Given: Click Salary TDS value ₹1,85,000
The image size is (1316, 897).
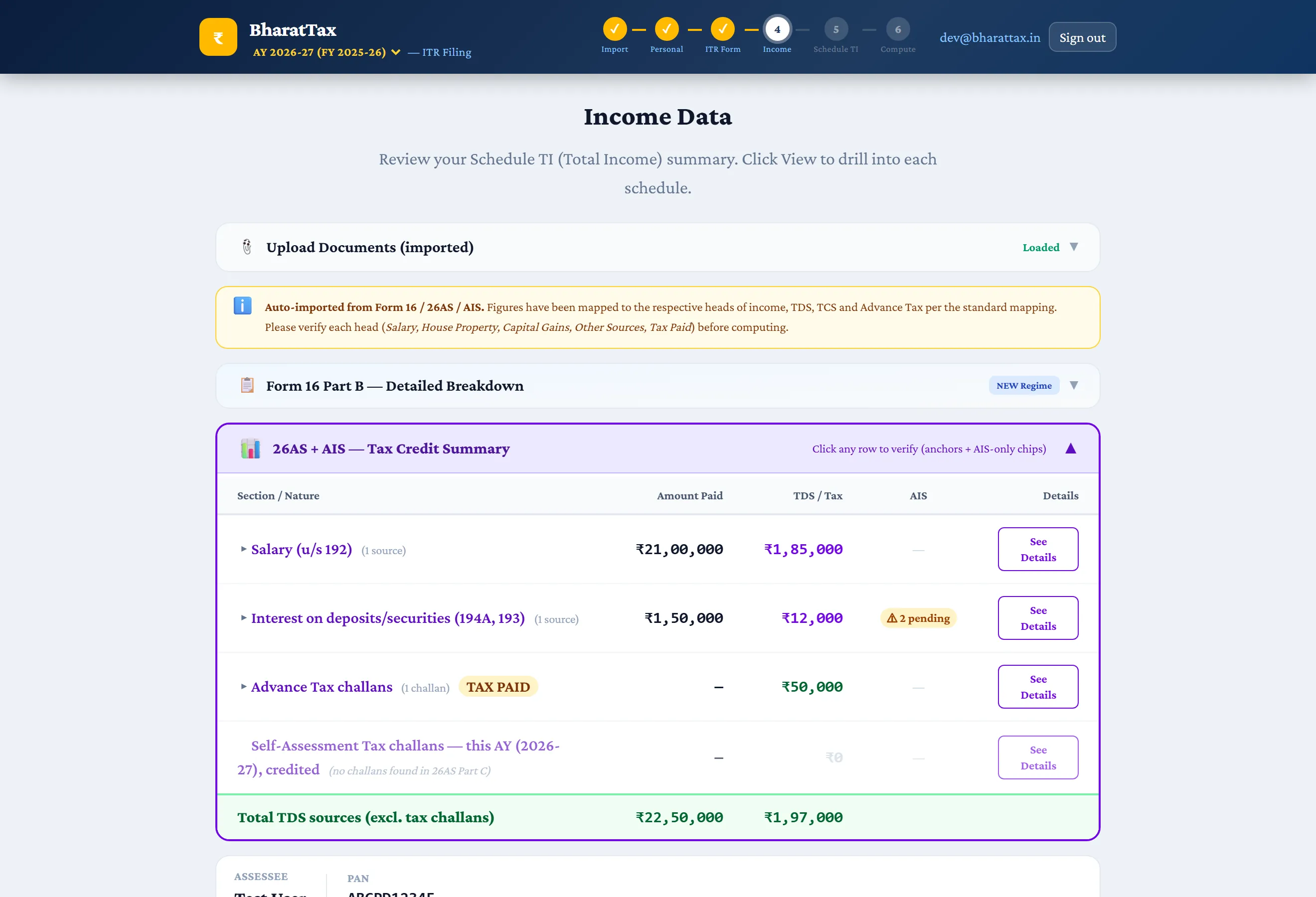Looking at the screenshot, I should [x=803, y=549].
